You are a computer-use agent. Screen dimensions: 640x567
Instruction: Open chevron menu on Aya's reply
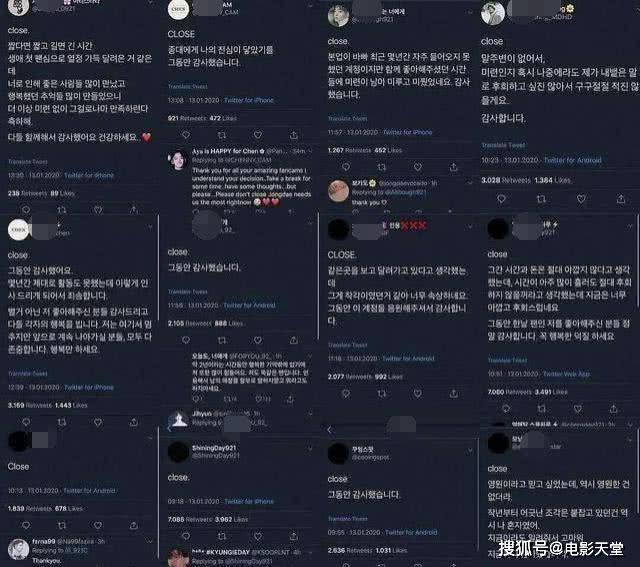coord(310,151)
